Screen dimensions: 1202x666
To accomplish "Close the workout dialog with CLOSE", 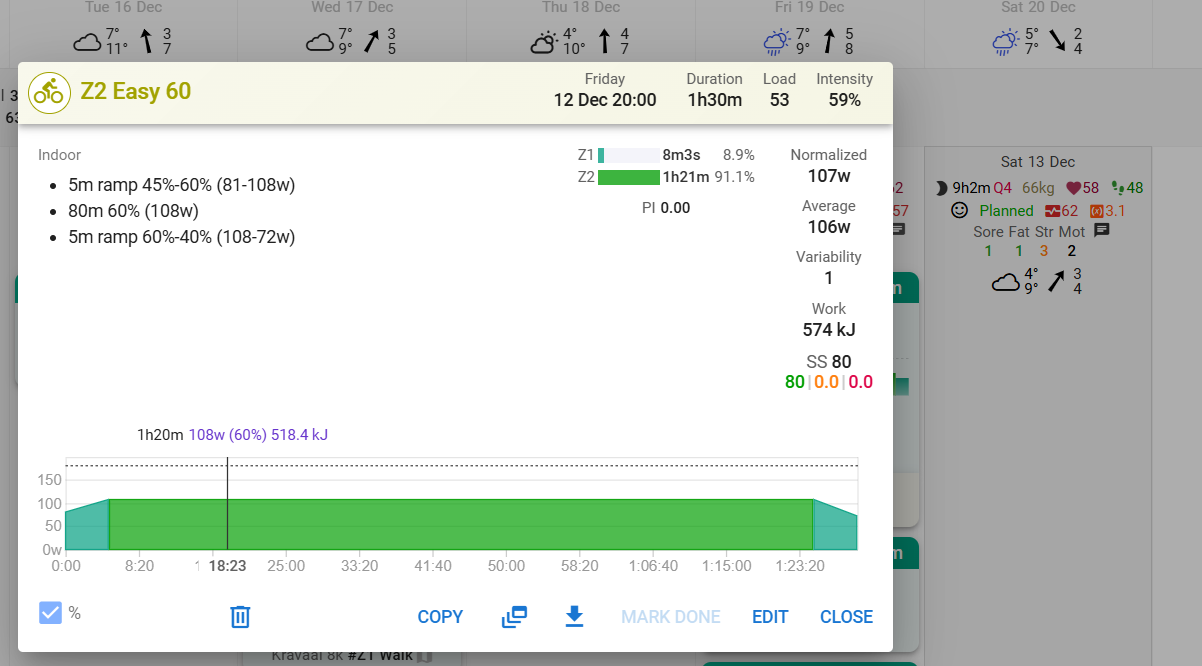I will click(846, 617).
